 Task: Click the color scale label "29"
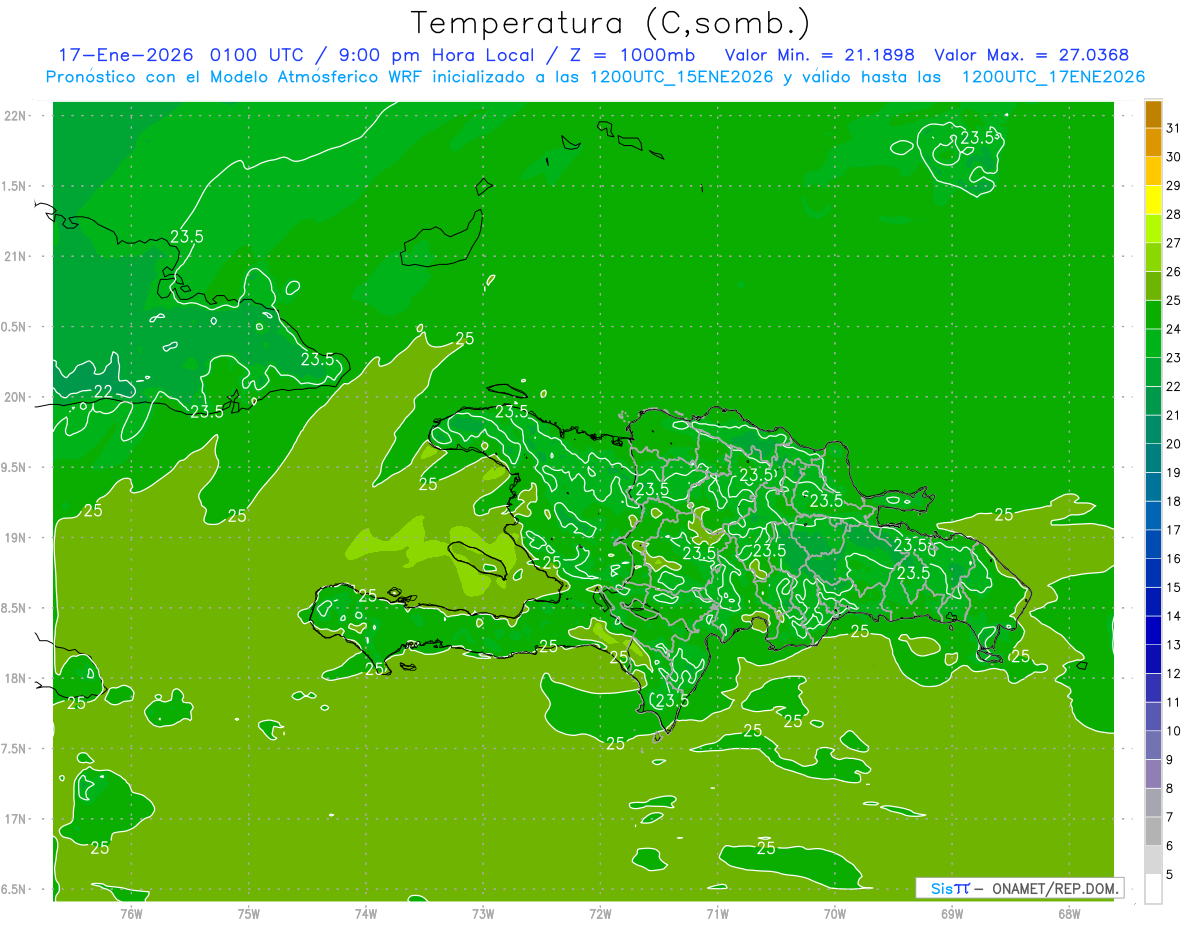(1174, 185)
